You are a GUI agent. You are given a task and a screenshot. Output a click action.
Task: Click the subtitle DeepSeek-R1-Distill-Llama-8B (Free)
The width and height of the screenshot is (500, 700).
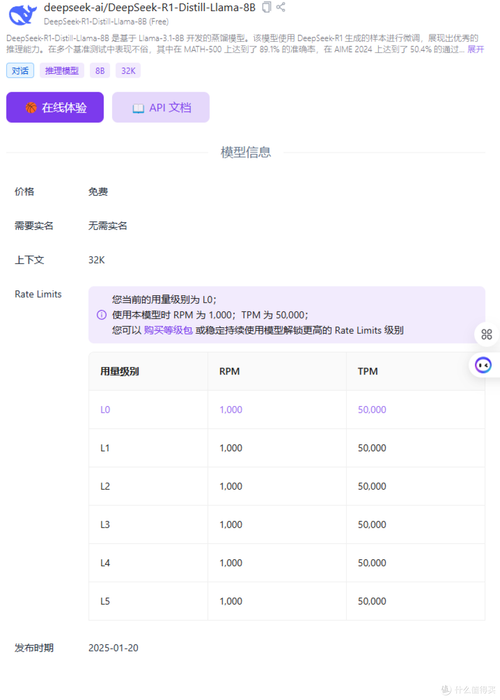pyautogui.click(x=106, y=21)
